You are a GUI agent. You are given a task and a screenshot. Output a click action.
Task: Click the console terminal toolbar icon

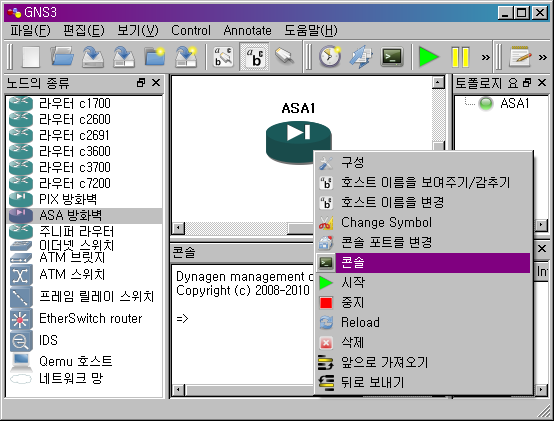(392, 57)
